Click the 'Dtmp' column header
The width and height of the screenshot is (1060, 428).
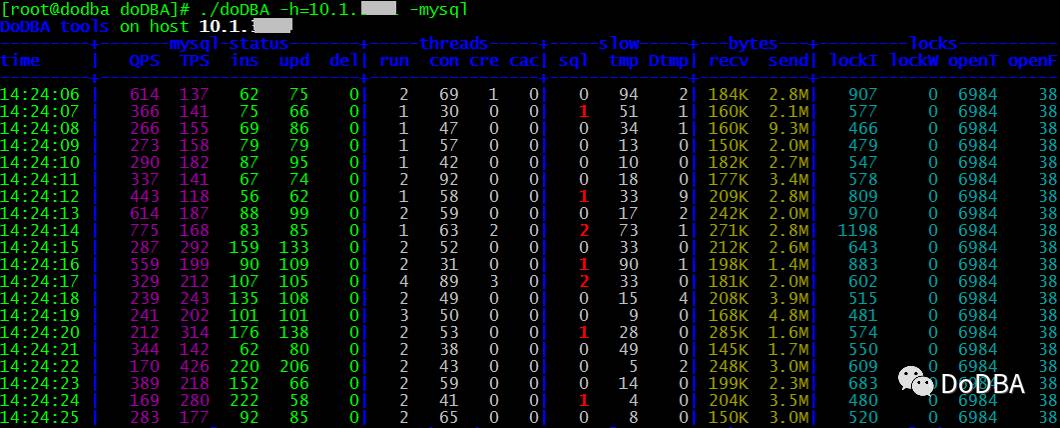[669, 60]
